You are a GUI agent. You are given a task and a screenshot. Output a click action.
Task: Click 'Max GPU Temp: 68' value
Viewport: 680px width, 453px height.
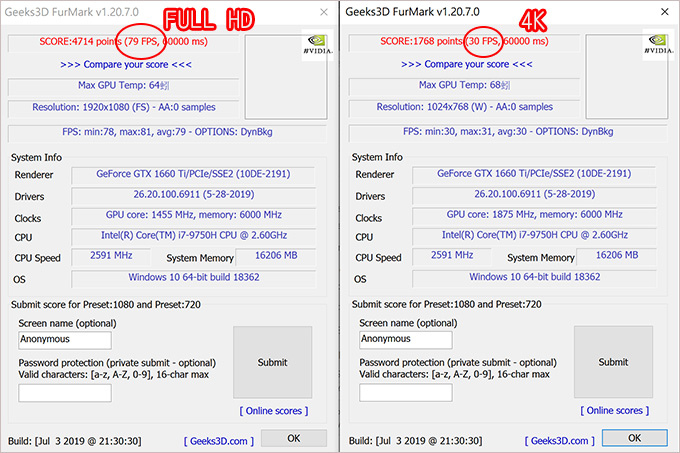[x=464, y=85]
